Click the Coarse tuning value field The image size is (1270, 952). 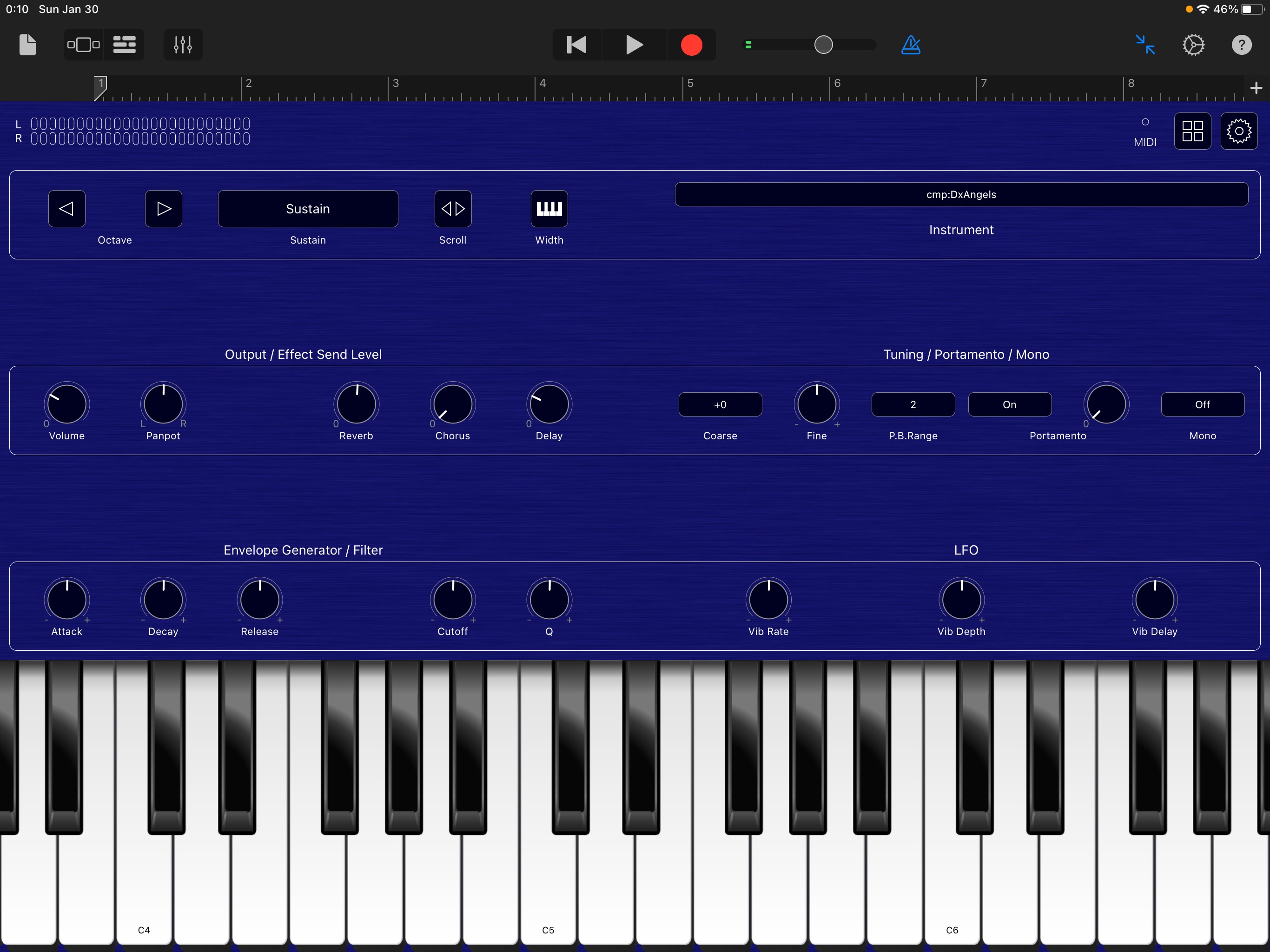(x=719, y=404)
